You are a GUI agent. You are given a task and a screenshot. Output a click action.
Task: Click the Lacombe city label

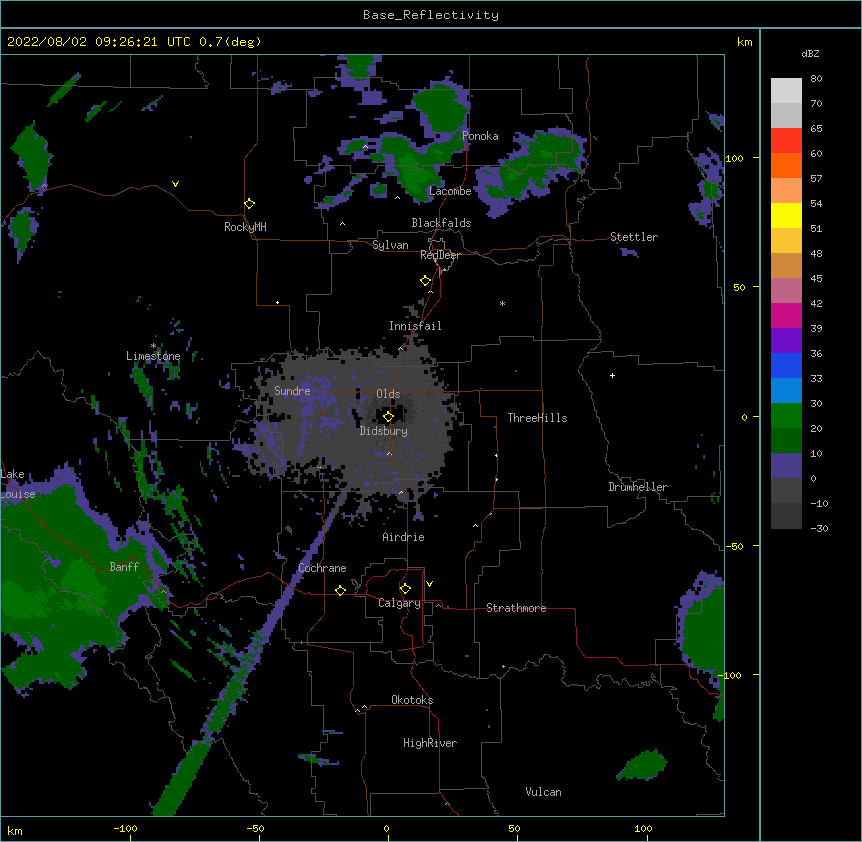450,191
